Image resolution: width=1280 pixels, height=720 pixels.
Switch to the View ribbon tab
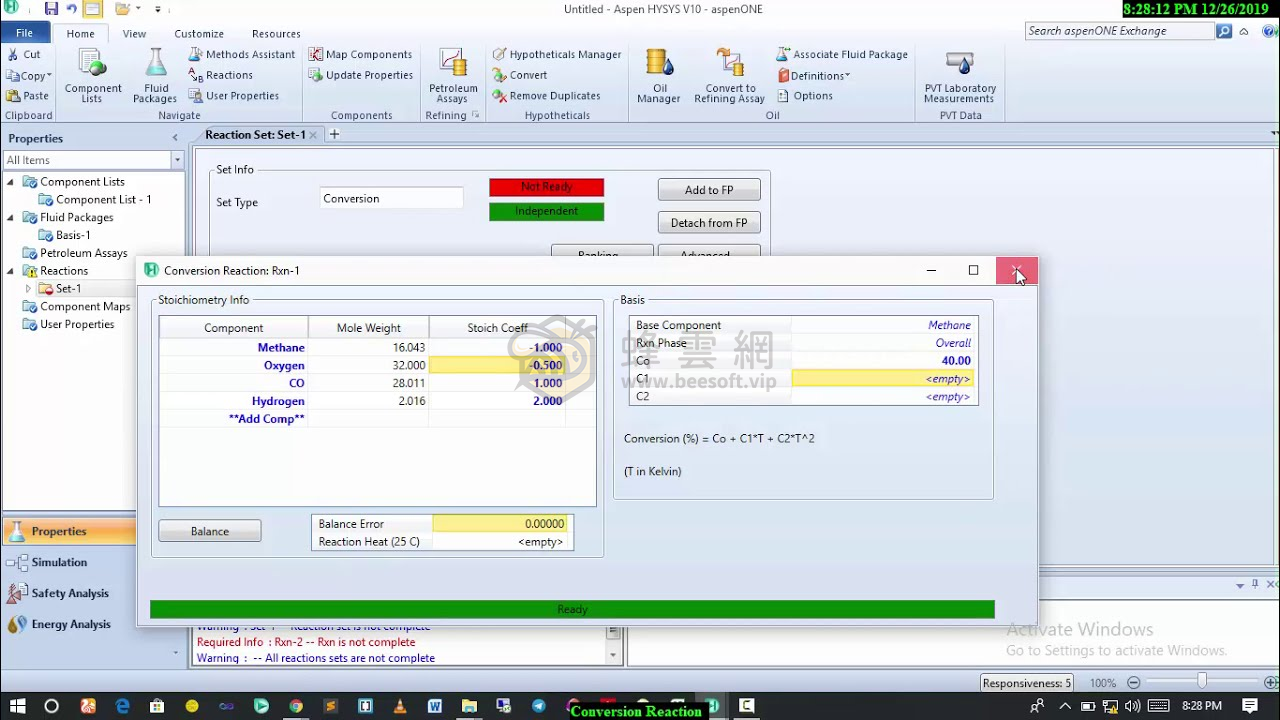coord(134,33)
